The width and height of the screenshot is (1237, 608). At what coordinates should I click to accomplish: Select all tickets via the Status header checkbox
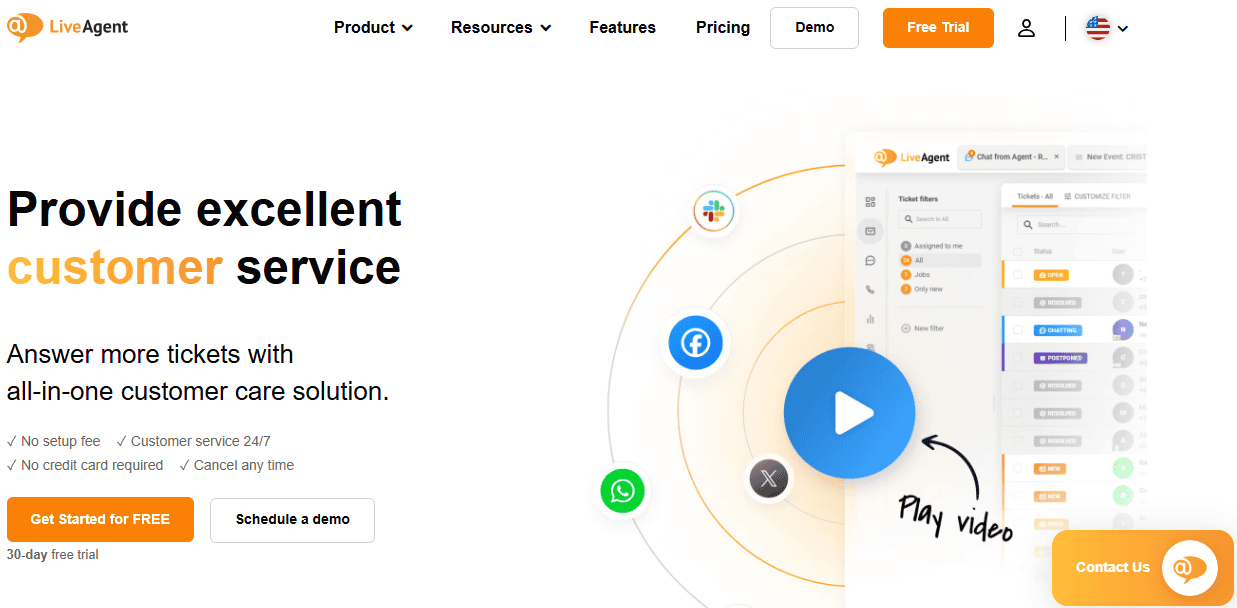[1016, 252]
